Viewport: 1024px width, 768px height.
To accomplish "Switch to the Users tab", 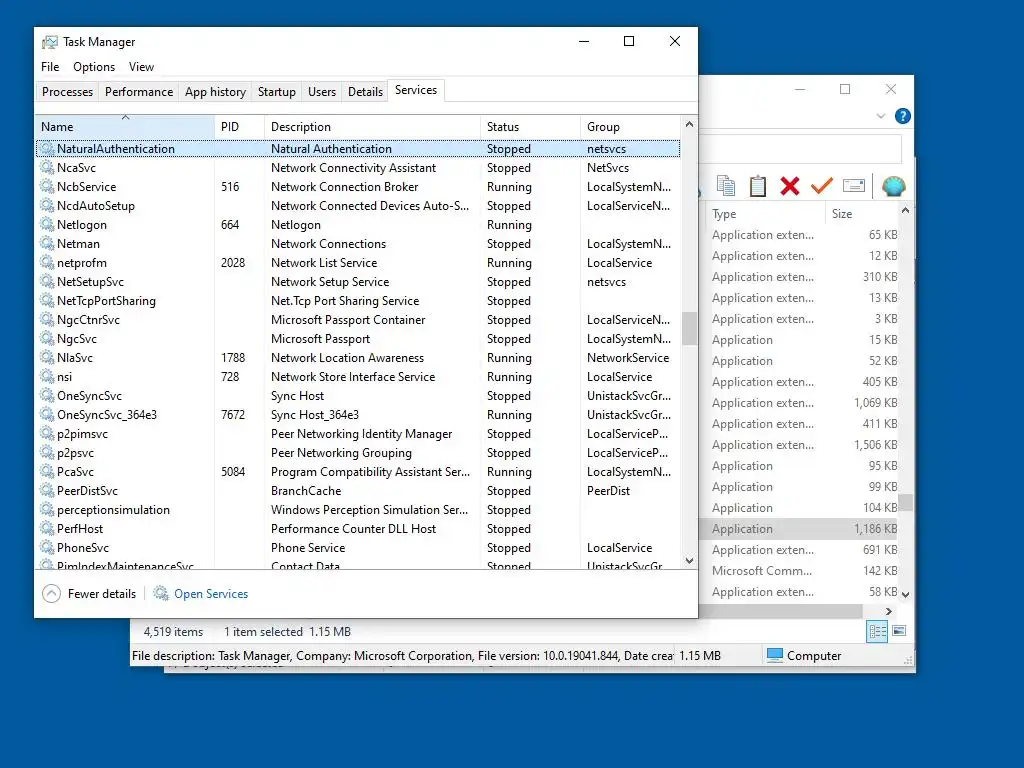I will [x=322, y=91].
